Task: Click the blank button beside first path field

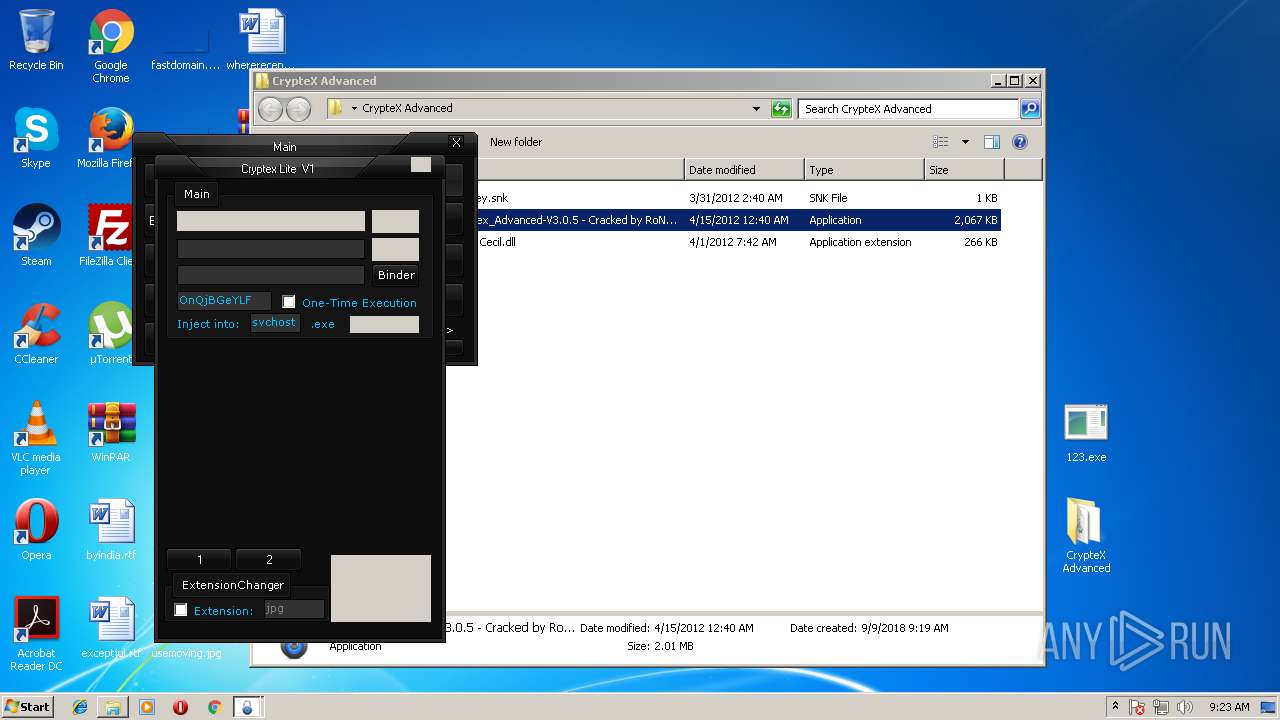Action: (x=395, y=221)
